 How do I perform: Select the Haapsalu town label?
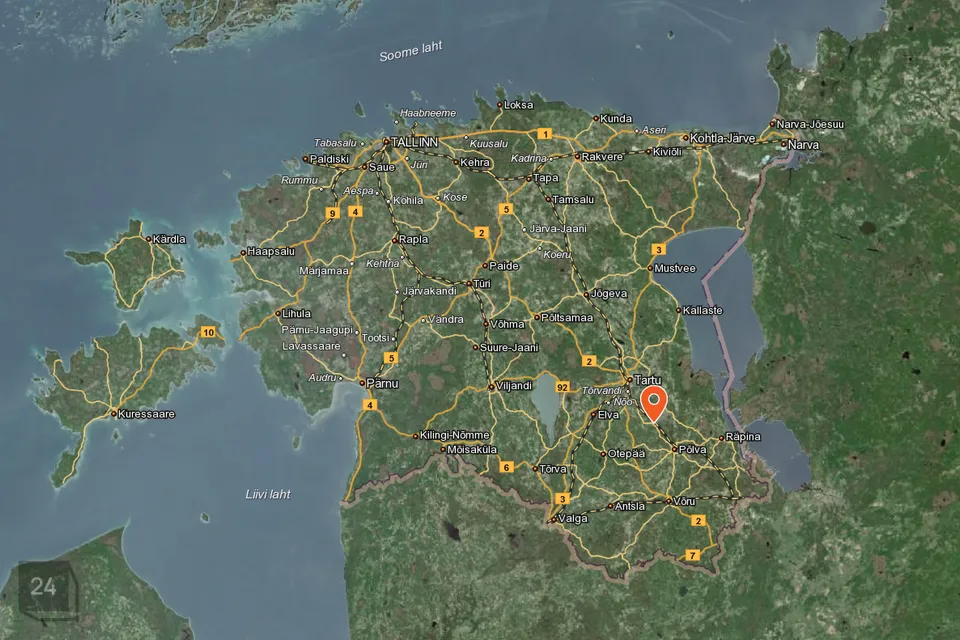pyautogui.click(x=271, y=252)
